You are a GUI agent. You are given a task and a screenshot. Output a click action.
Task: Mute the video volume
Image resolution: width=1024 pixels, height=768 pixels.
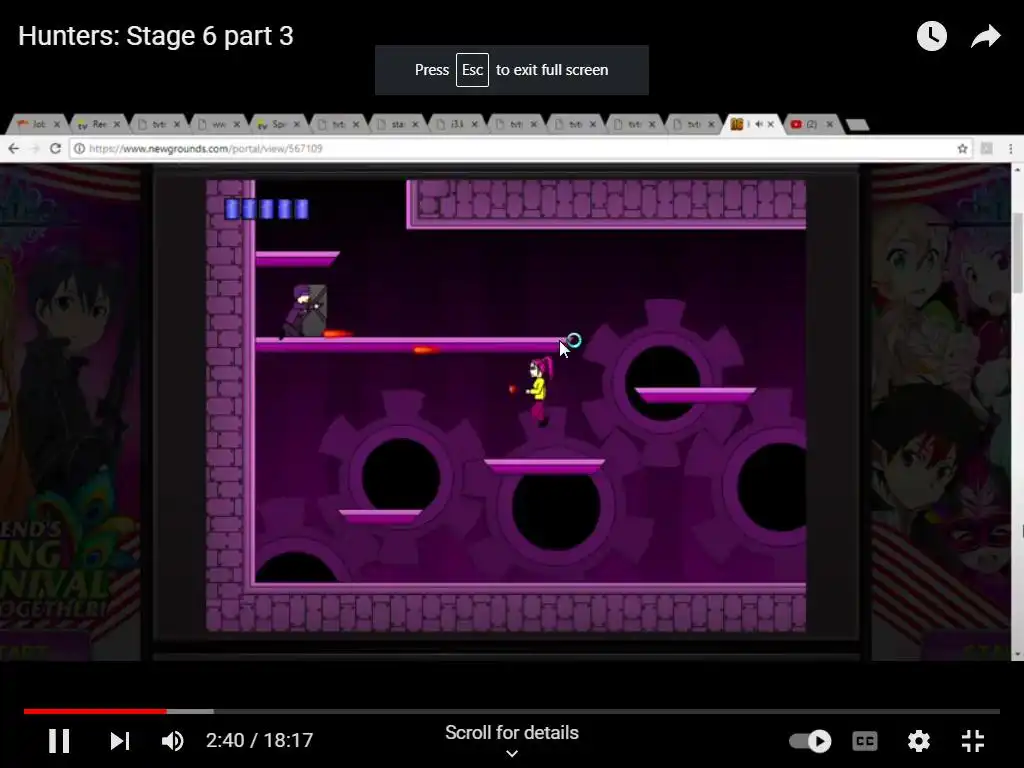tap(172, 741)
